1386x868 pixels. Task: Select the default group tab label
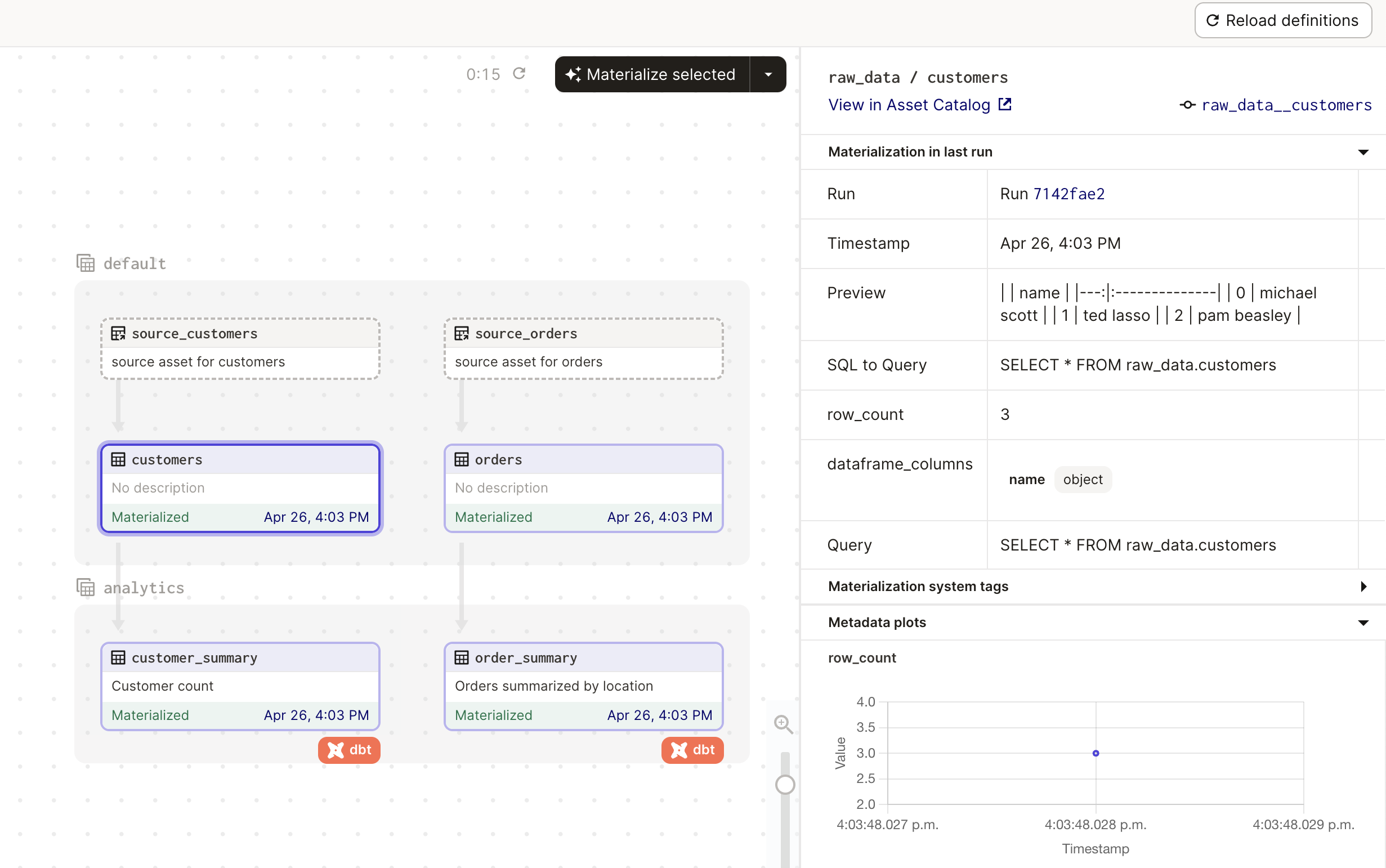(134, 263)
